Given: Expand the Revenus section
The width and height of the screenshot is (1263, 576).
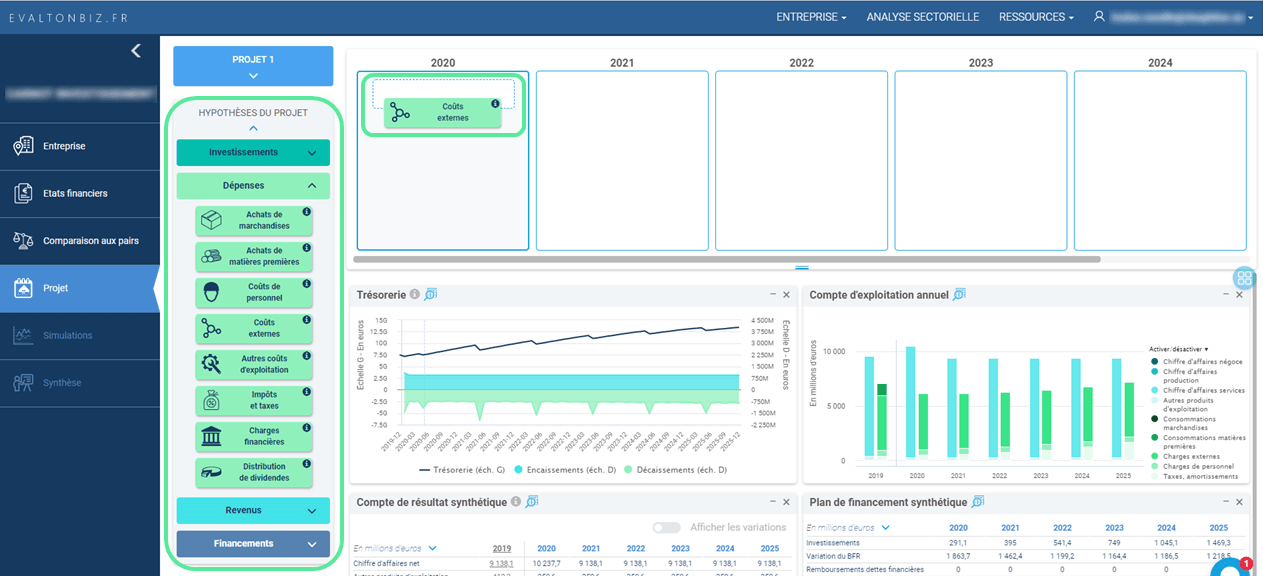Looking at the screenshot, I should 253,511.
